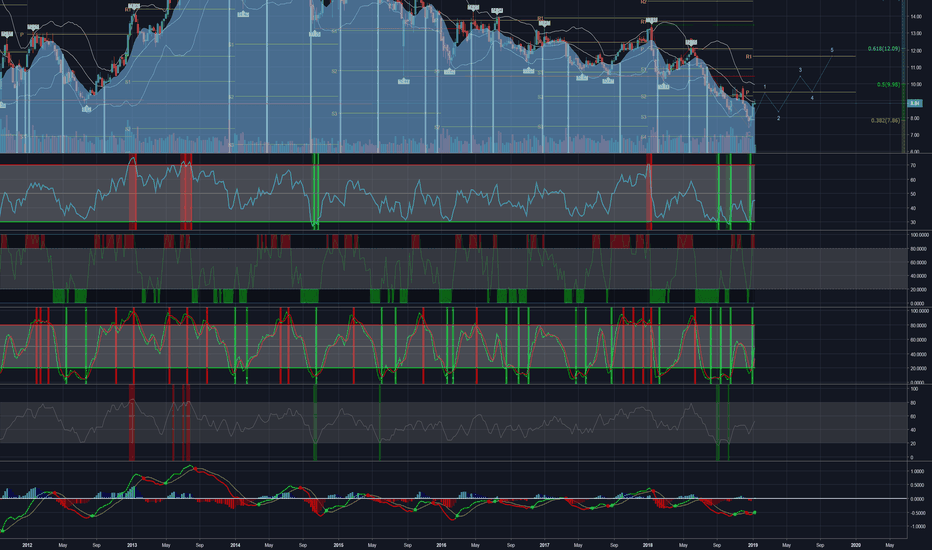Click the R1 pivot label left of wave projection
The width and height of the screenshot is (932, 550).
click(749, 56)
